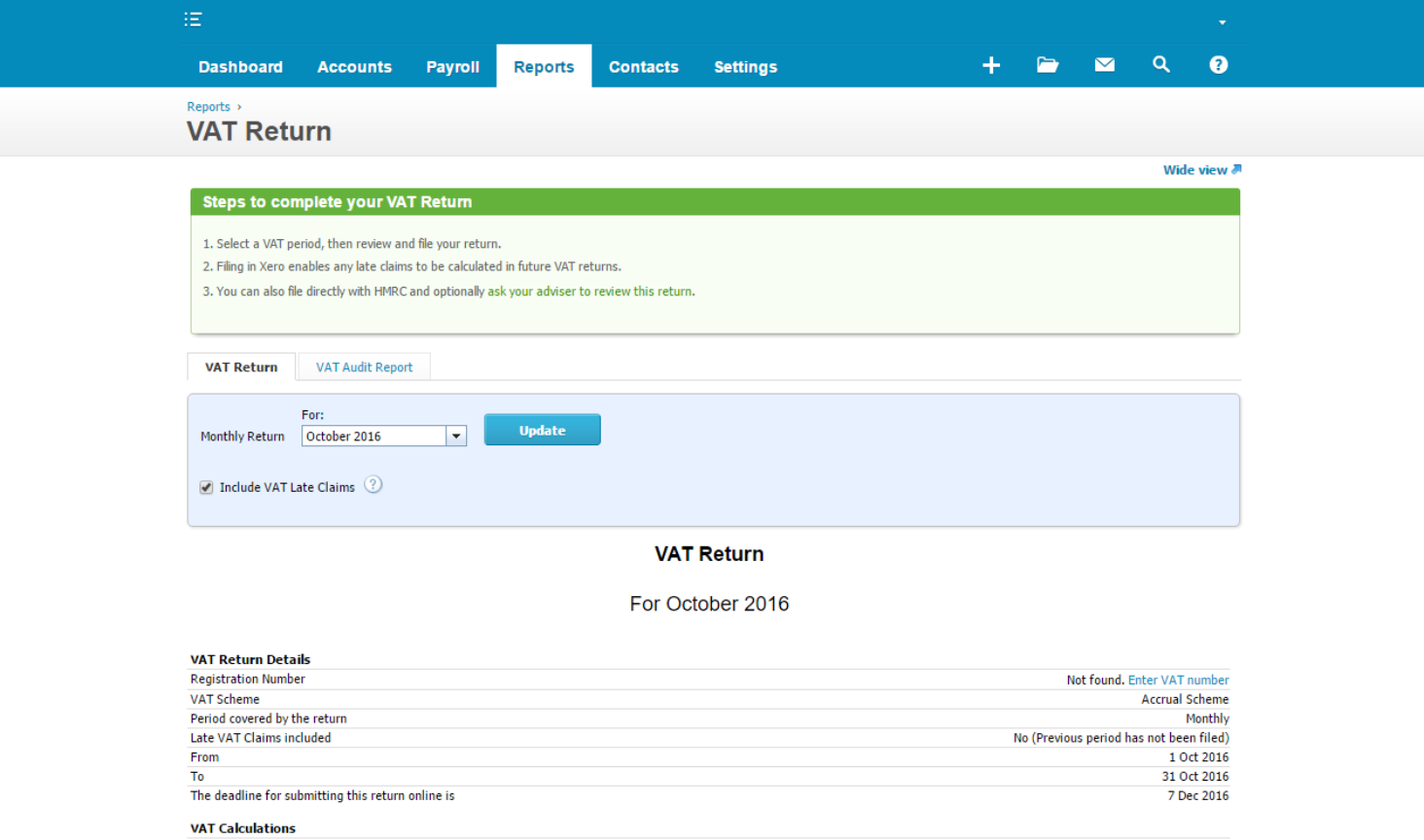
Task: Switch to Wide view
Action: tap(1201, 170)
